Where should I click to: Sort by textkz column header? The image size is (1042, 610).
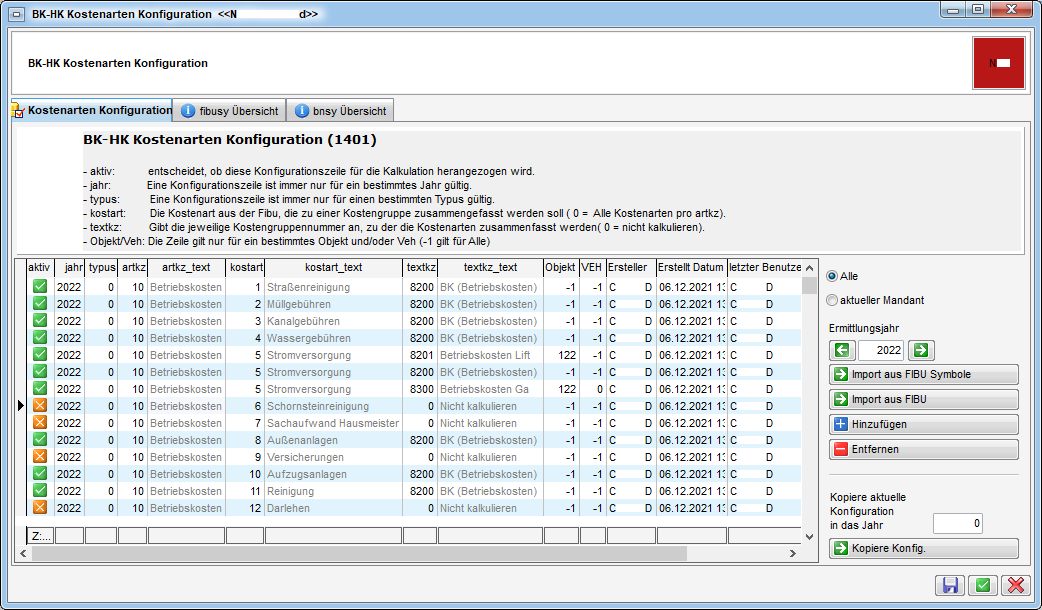click(x=420, y=267)
